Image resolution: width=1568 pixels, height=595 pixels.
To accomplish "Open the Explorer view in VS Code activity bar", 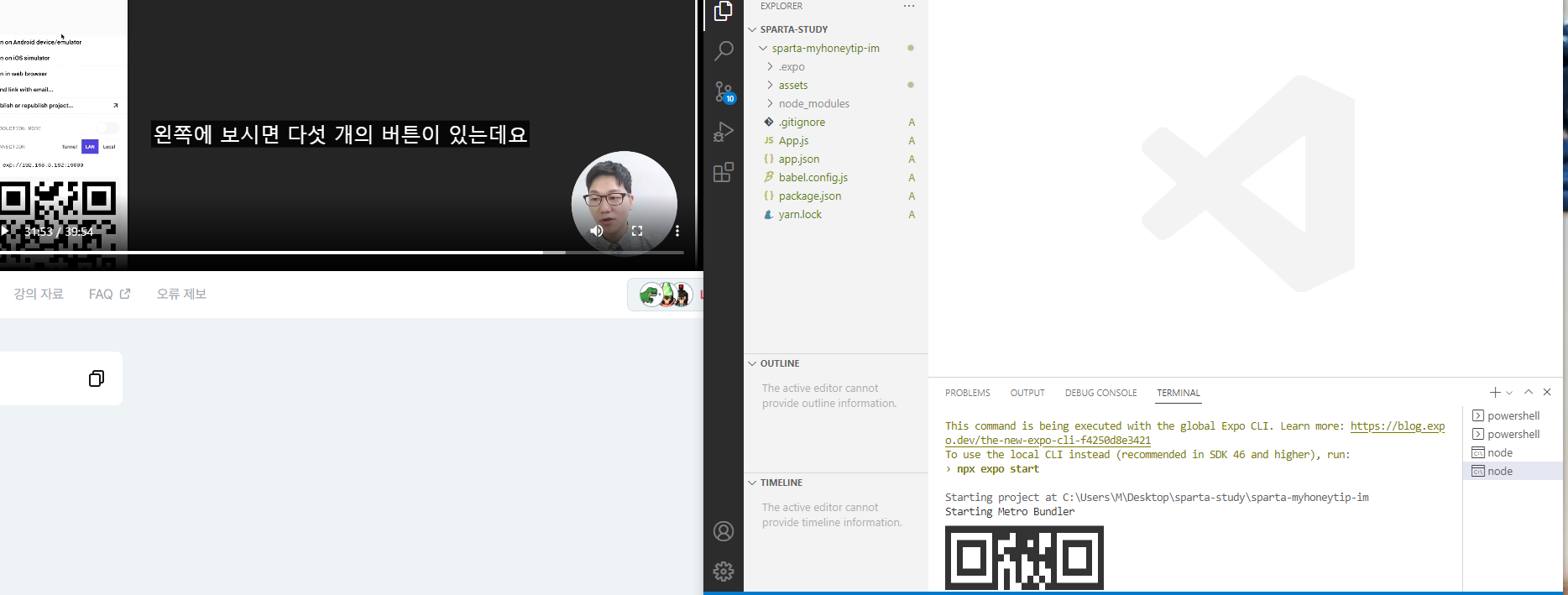I will pyautogui.click(x=723, y=12).
